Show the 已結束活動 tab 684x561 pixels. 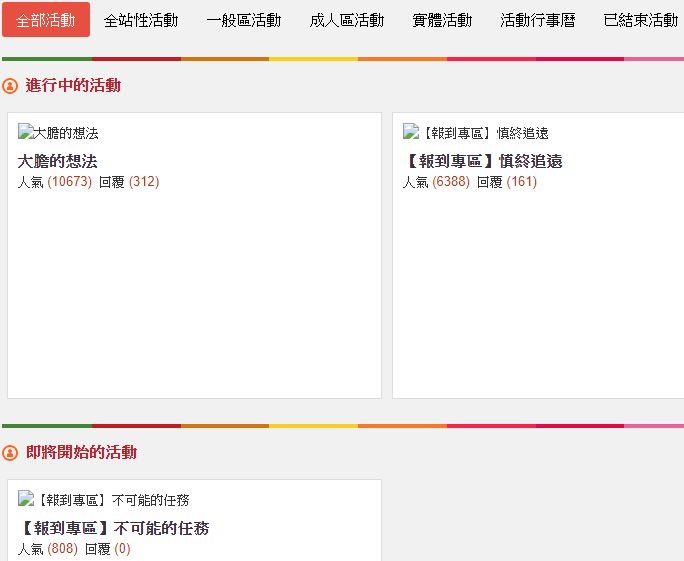click(641, 20)
